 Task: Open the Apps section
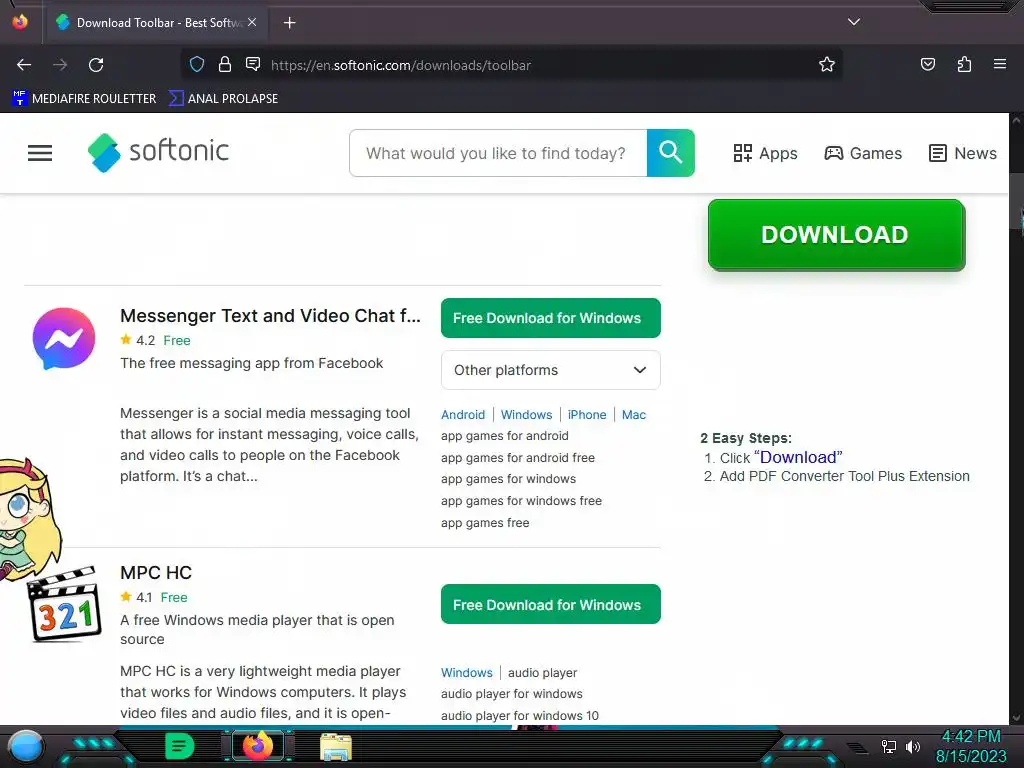(765, 153)
